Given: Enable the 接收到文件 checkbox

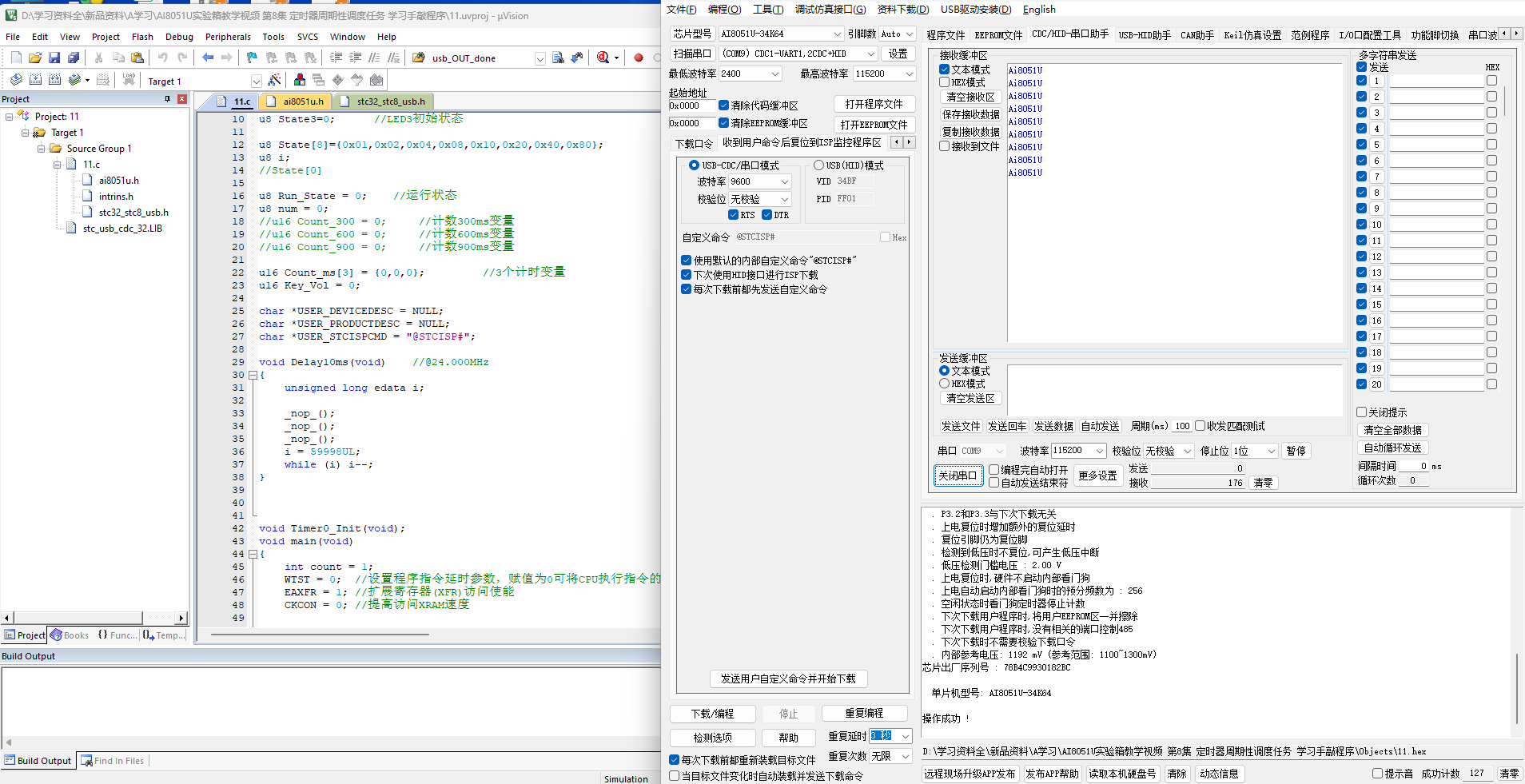Looking at the screenshot, I should coord(944,146).
